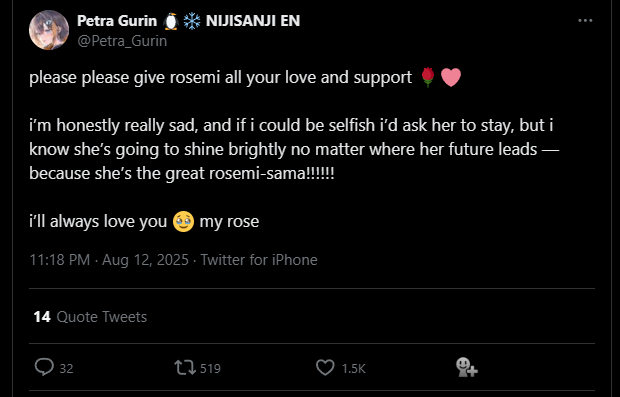Click the like count 1.5K
This screenshot has height=397, width=620.
(353, 369)
